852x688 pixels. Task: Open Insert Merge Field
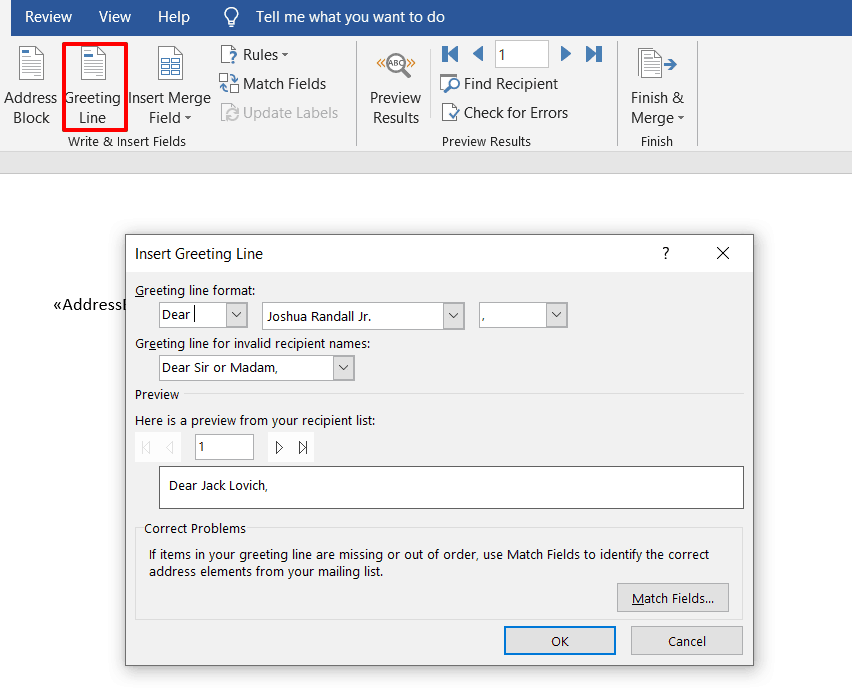(x=168, y=85)
